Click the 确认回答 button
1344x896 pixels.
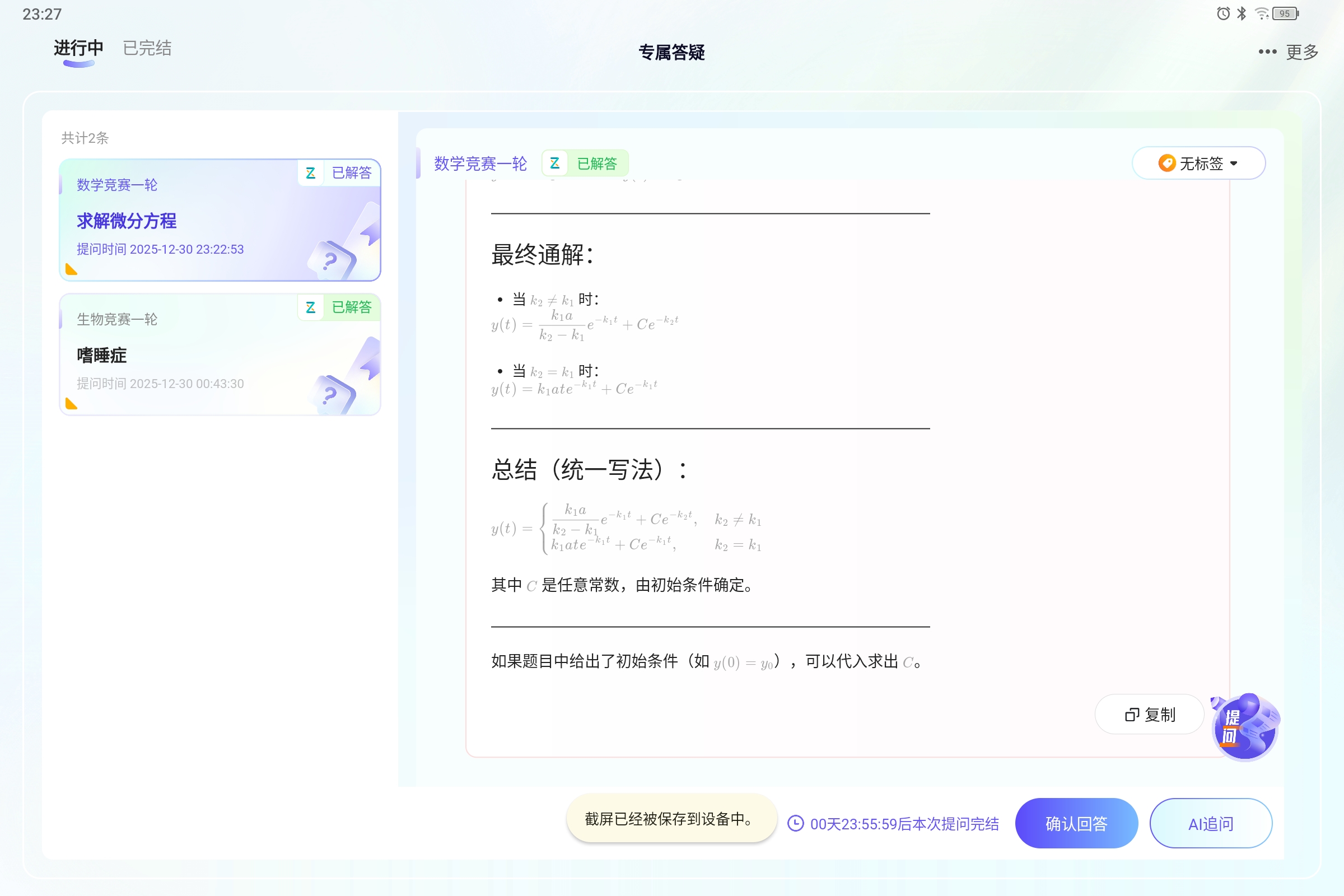(1076, 823)
